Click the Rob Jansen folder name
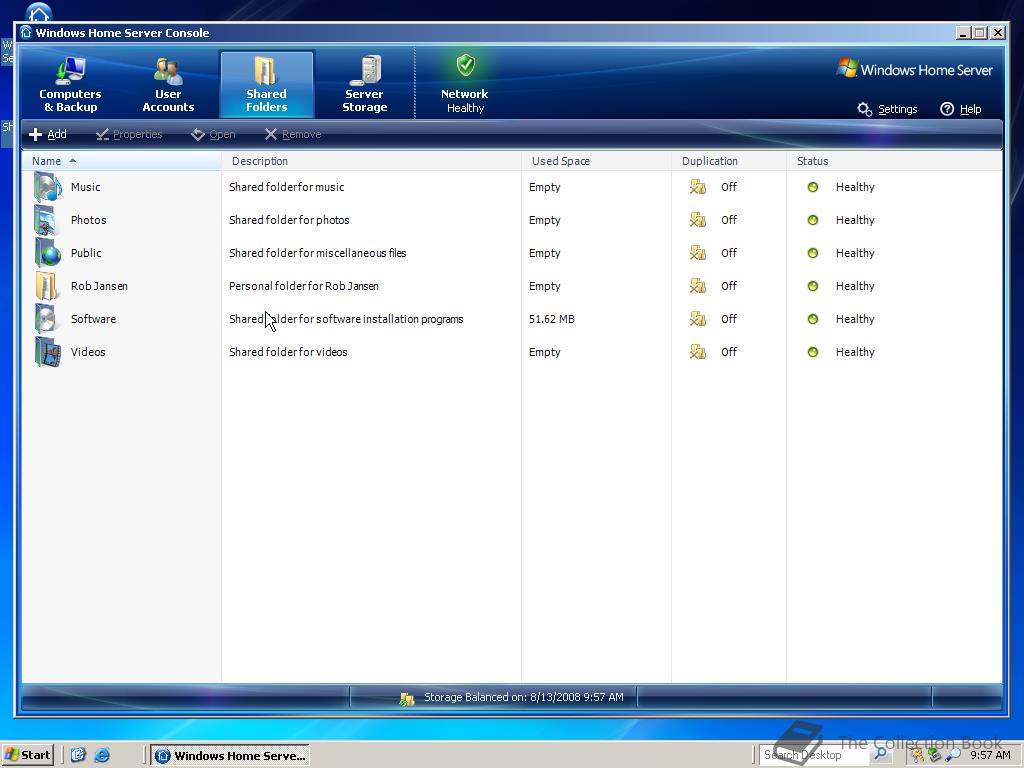 [99, 286]
